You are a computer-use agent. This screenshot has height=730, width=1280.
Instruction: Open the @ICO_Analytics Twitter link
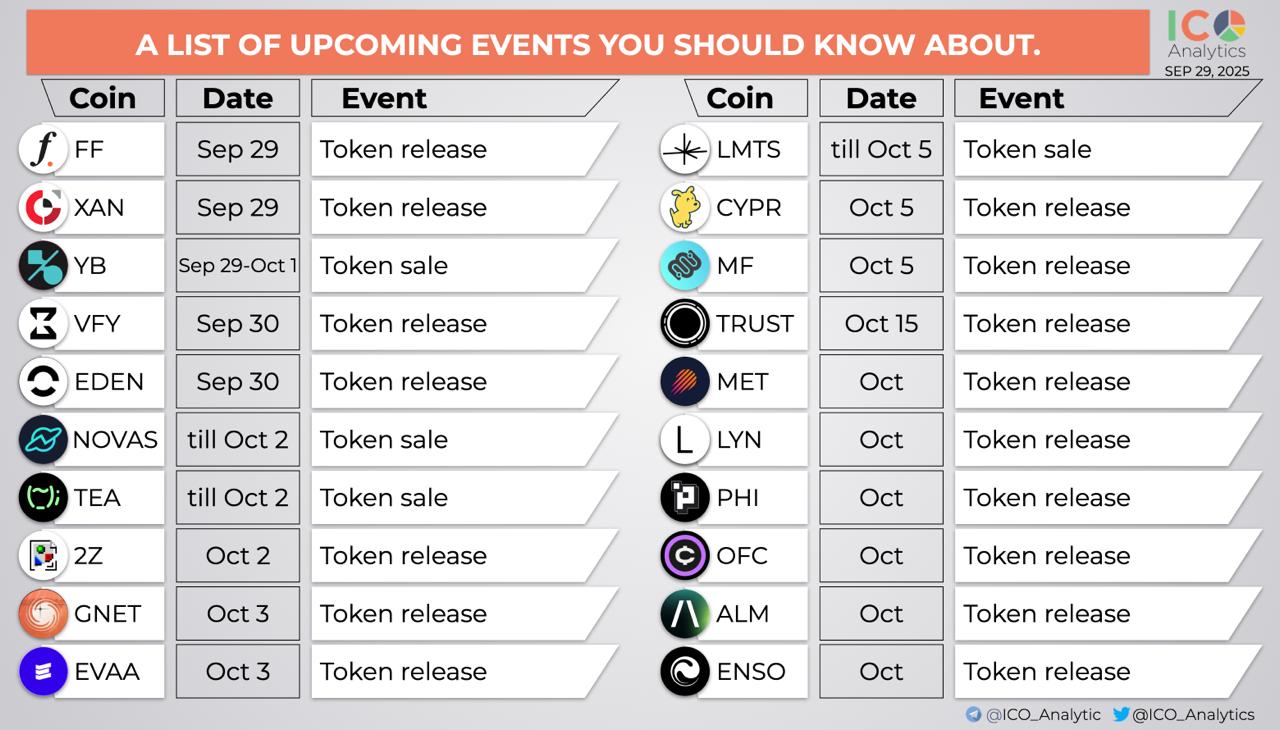1183,714
